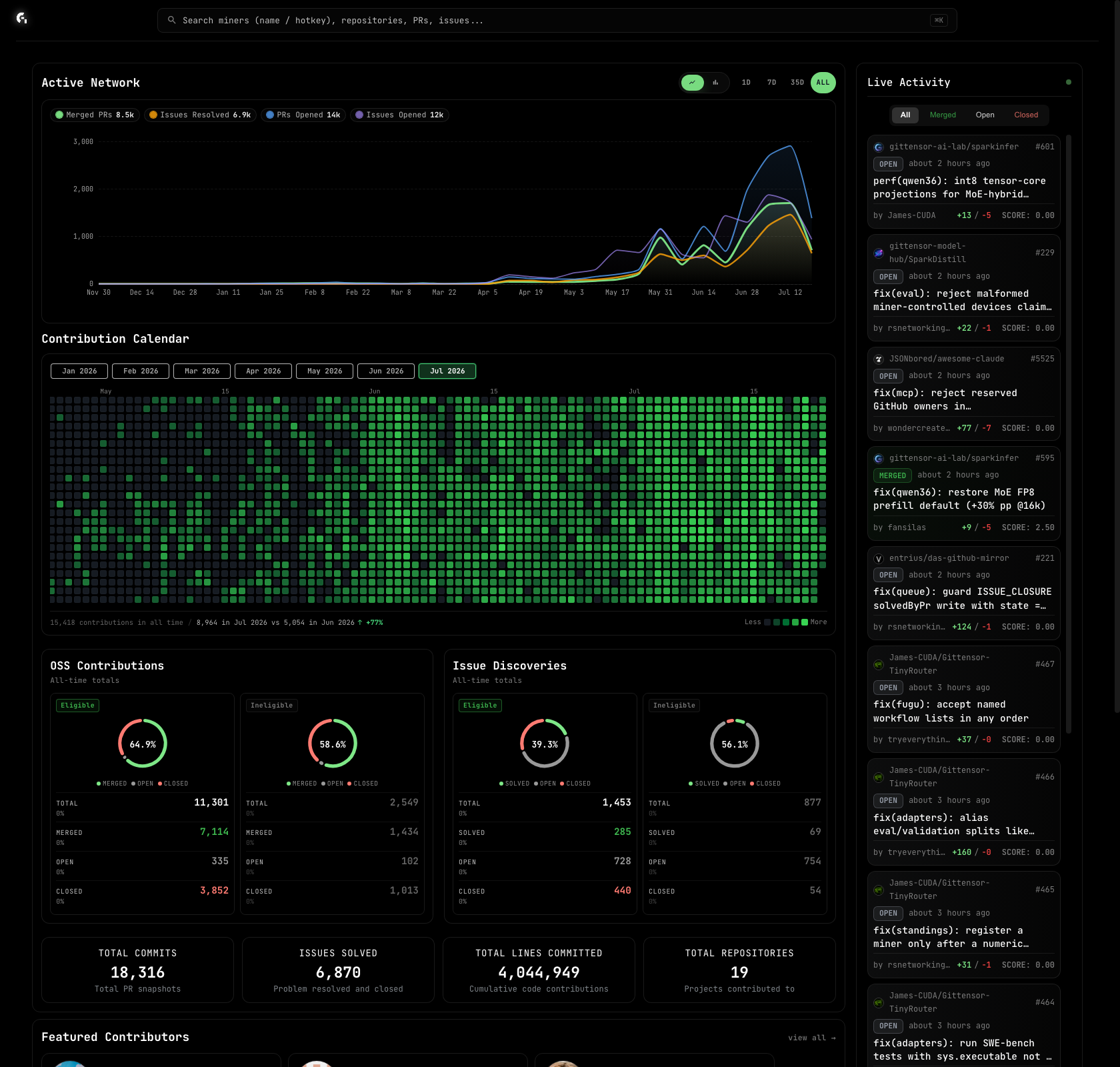Toggle the Issues Resolved series
This screenshot has width=1120, height=1067.
(x=200, y=115)
